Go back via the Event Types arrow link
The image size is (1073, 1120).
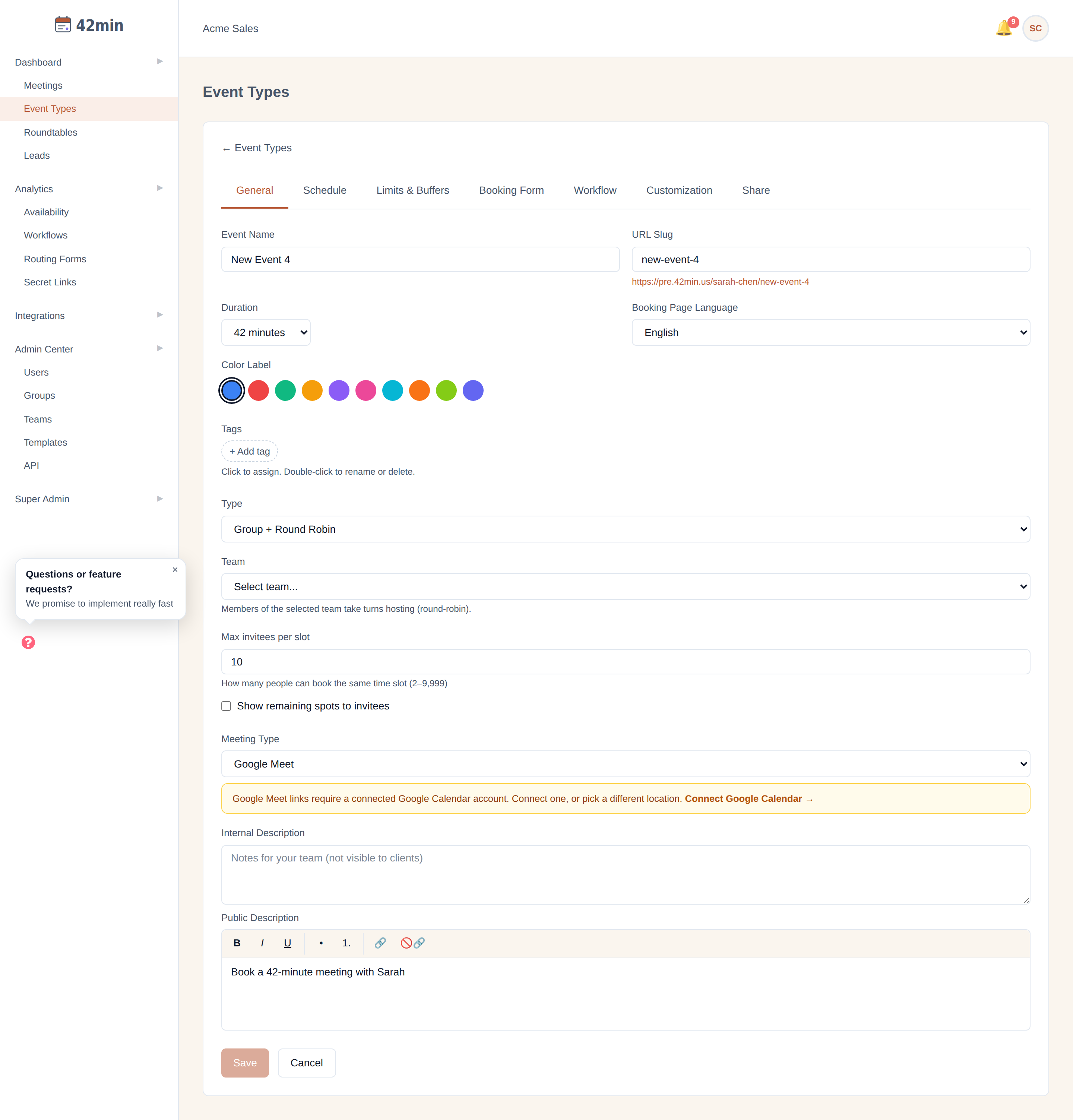[257, 148]
